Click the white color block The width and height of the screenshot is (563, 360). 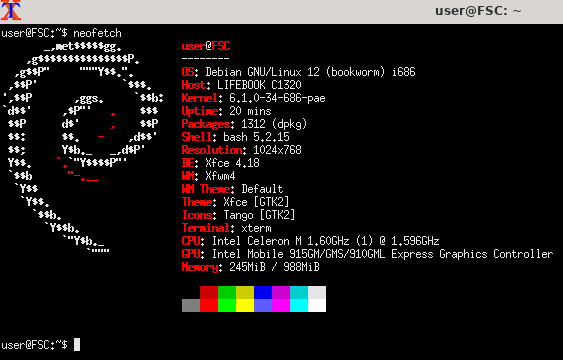317,305
